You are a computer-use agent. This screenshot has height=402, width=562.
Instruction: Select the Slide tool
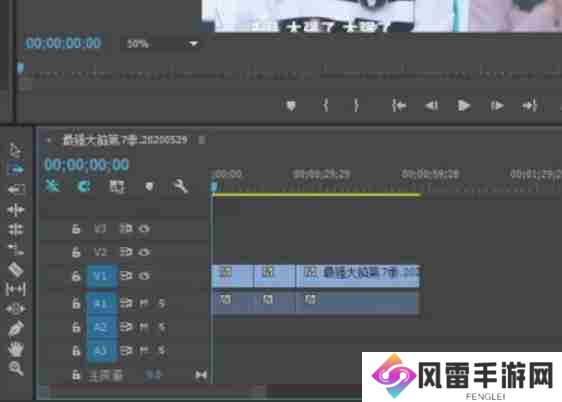pyautogui.click(x=15, y=308)
